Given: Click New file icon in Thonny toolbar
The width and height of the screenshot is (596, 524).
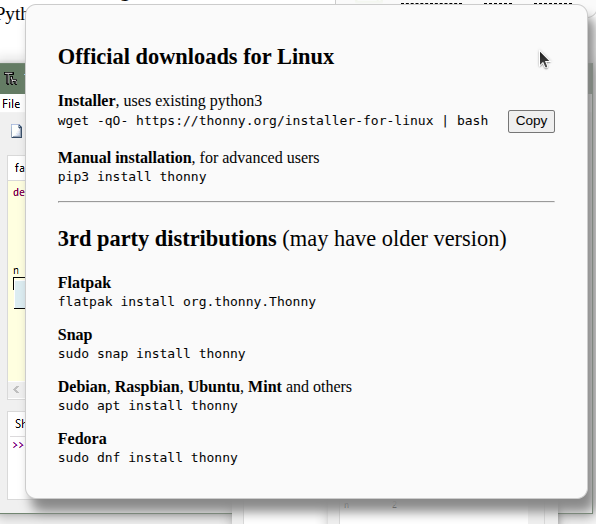Looking at the screenshot, I should pyautogui.click(x=16, y=131).
